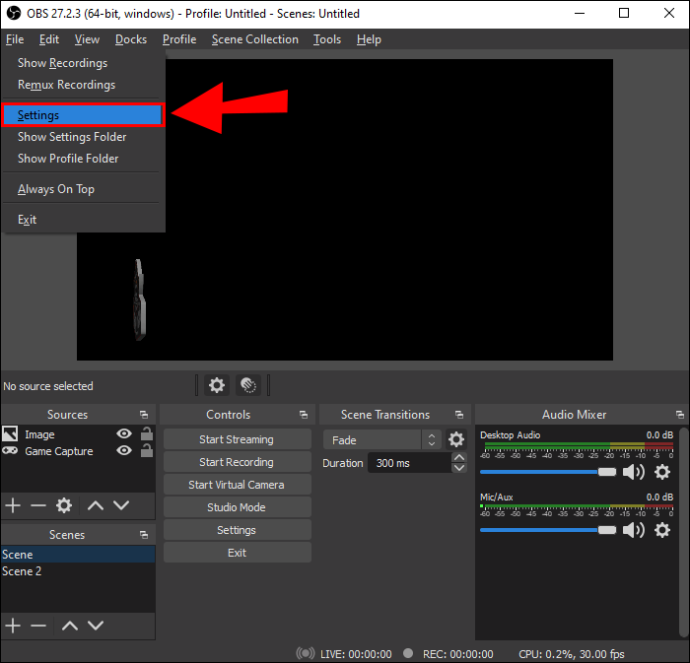Open the Help menu
The width and height of the screenshot is (690, 663).
(x=369, y=40)
